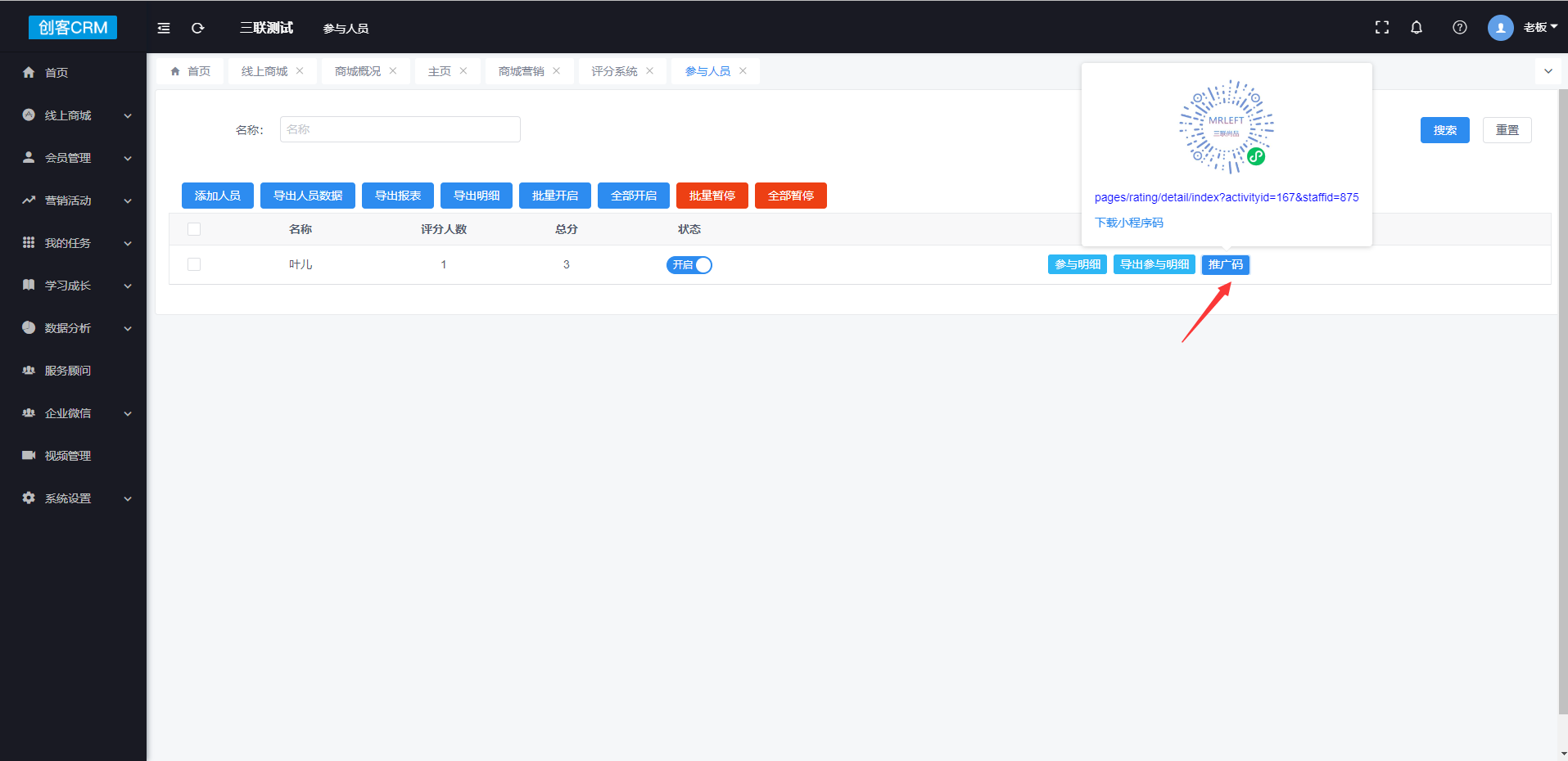Expand 数据分析 sidebar chevron
Image resolution: width=1568 pixels, height=761 pixels.
pyautogui.click(x=128, y=329)
